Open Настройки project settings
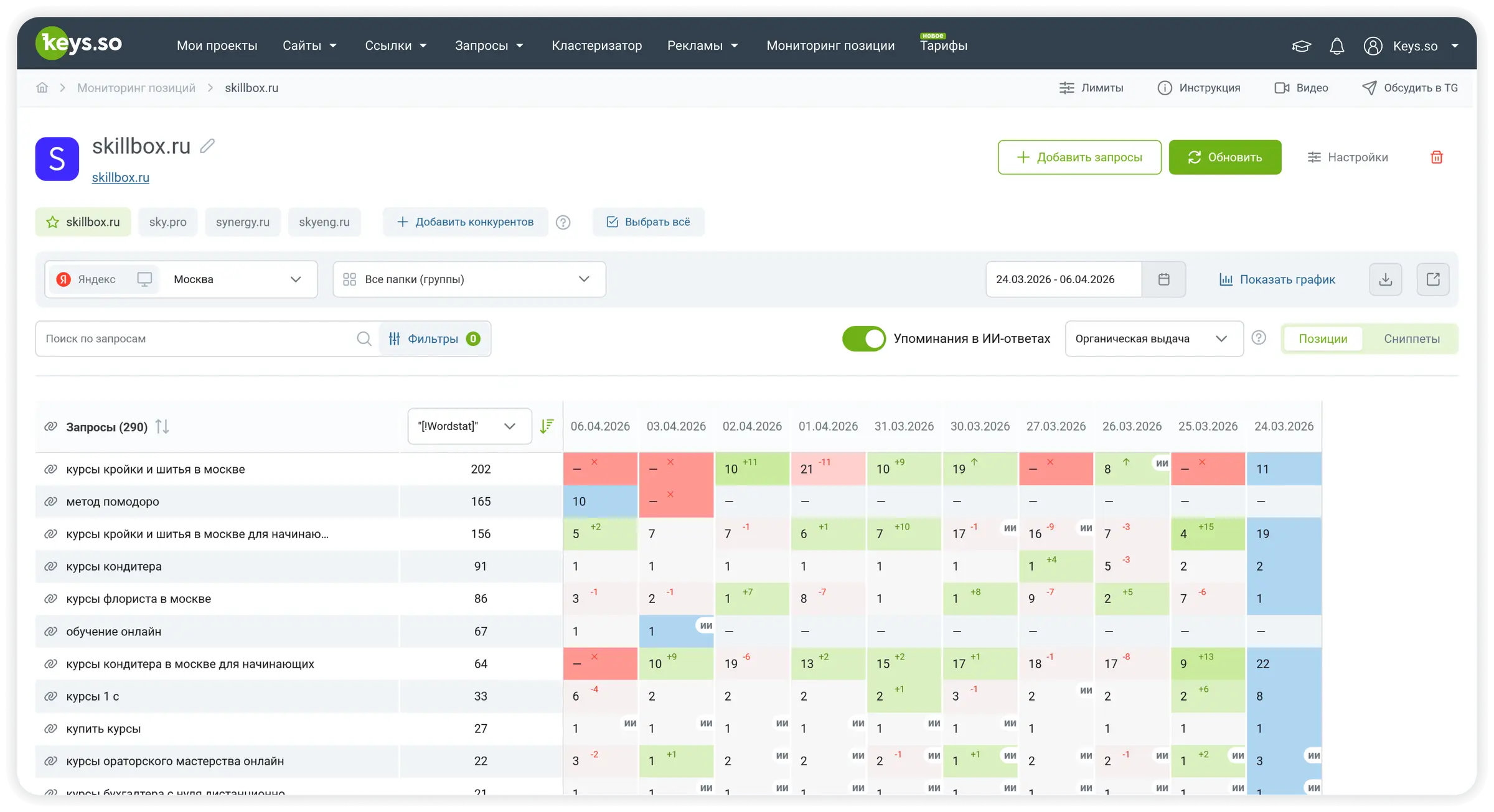Screen dimensions: 1494x812 tap(1348, 157)
